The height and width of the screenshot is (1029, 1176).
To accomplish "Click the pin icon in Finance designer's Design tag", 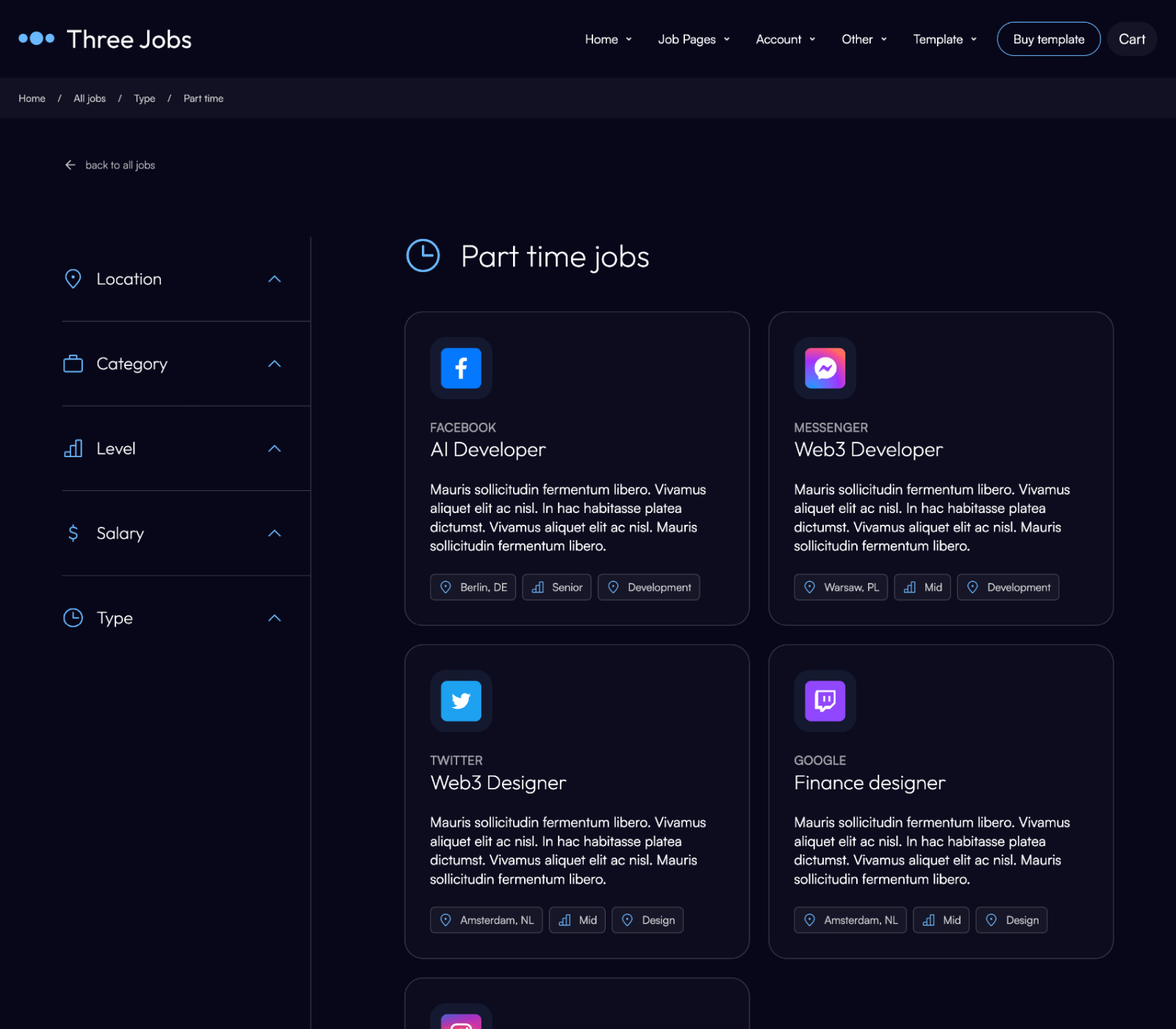I will click(991, 920).
